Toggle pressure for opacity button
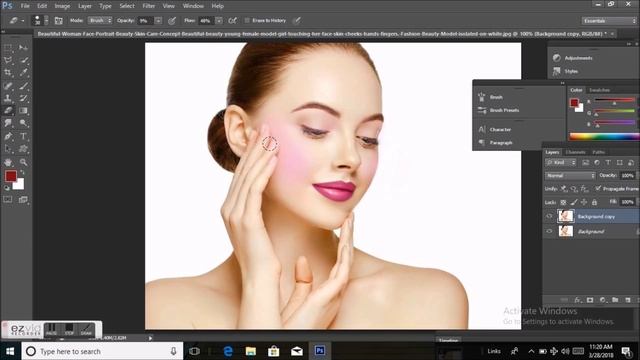This screenshot has width=640, height=360. 172,20
